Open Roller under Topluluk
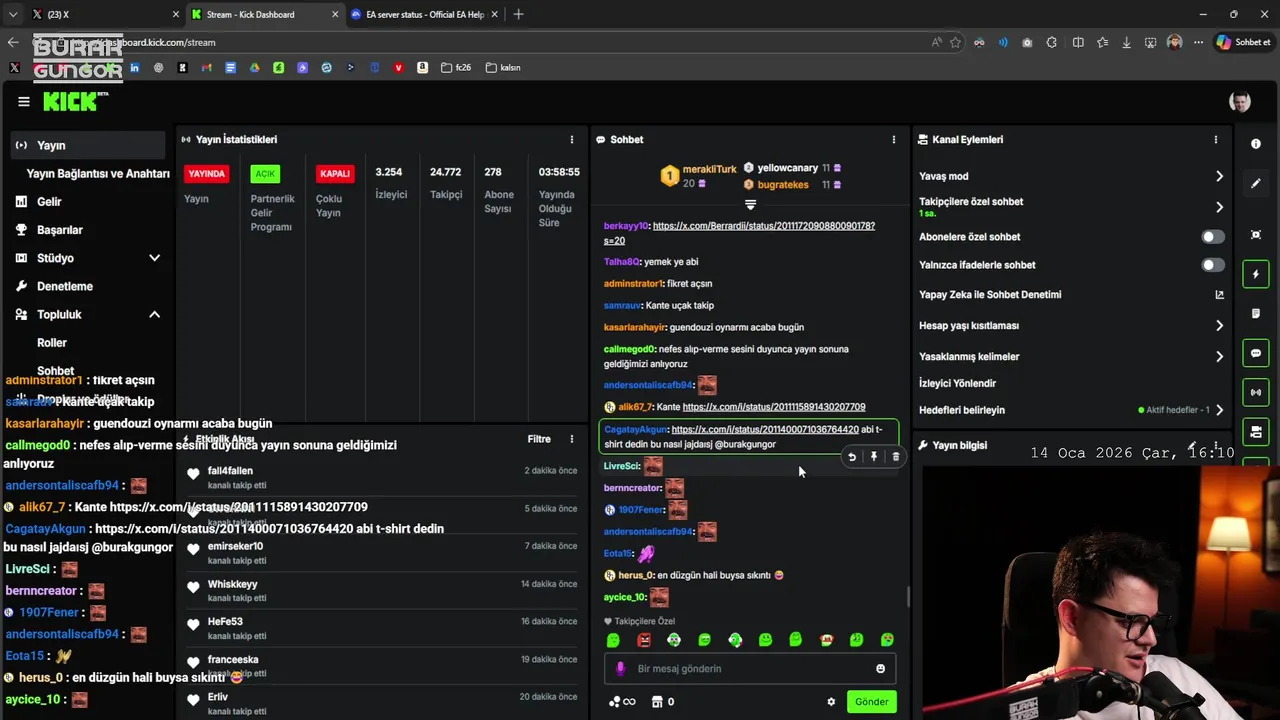 52,343
